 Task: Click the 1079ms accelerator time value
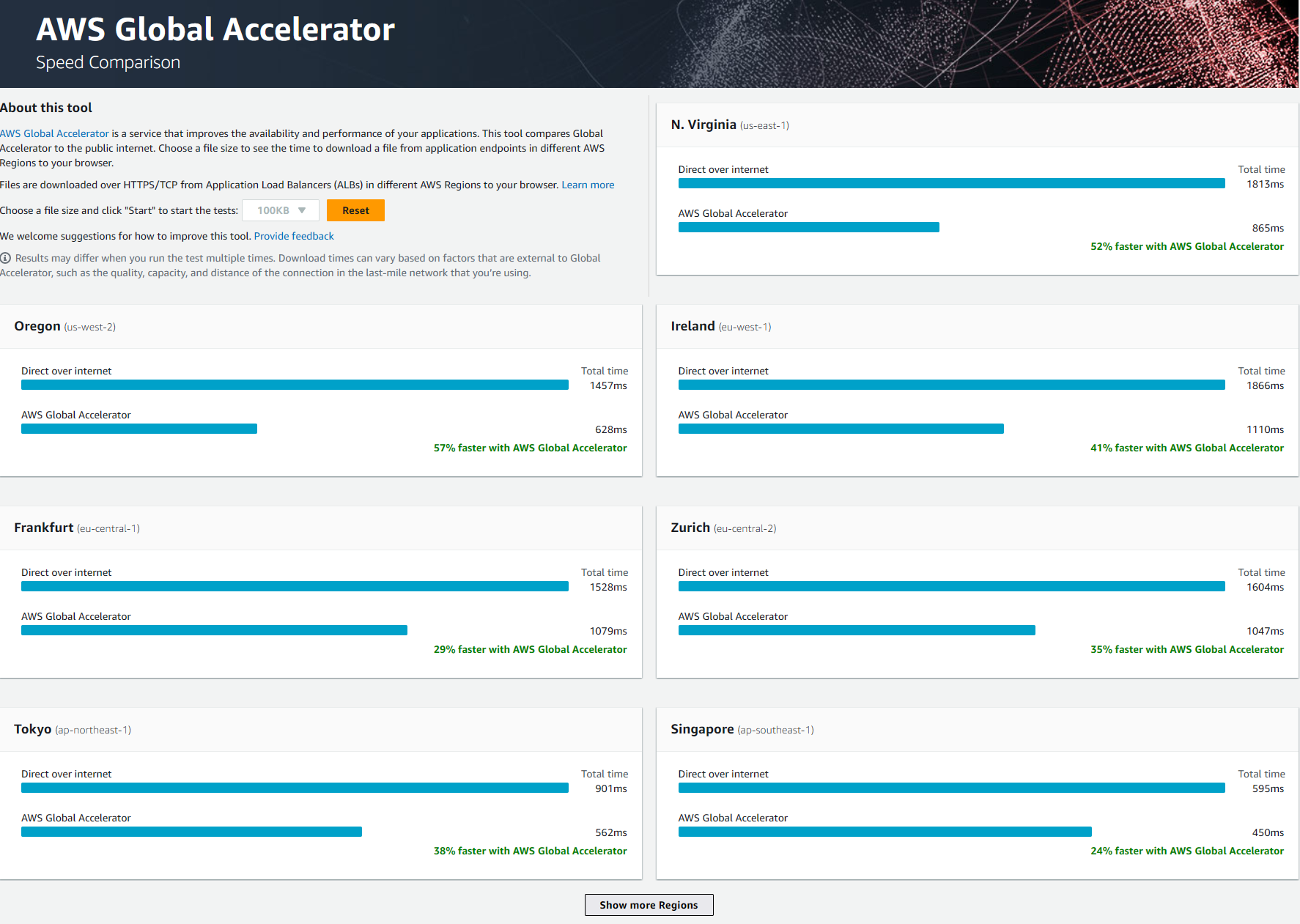pyautogui.click(x=608, y=631)
